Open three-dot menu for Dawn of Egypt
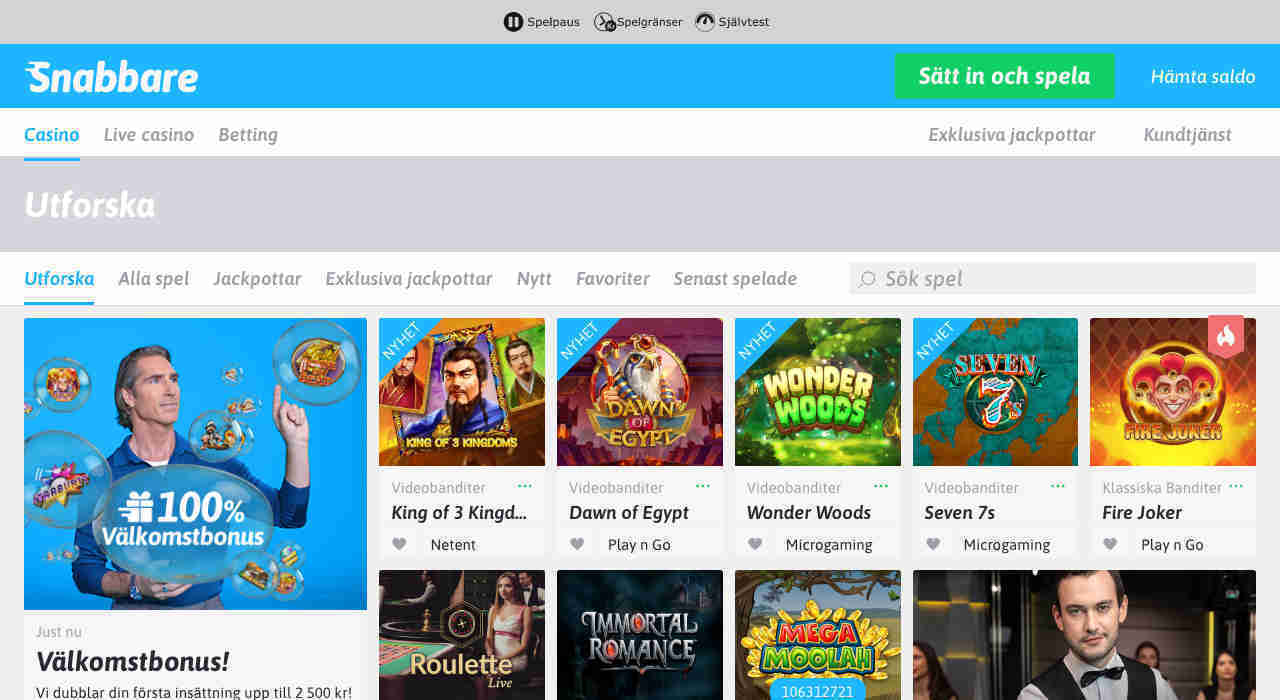 point(703,486)
